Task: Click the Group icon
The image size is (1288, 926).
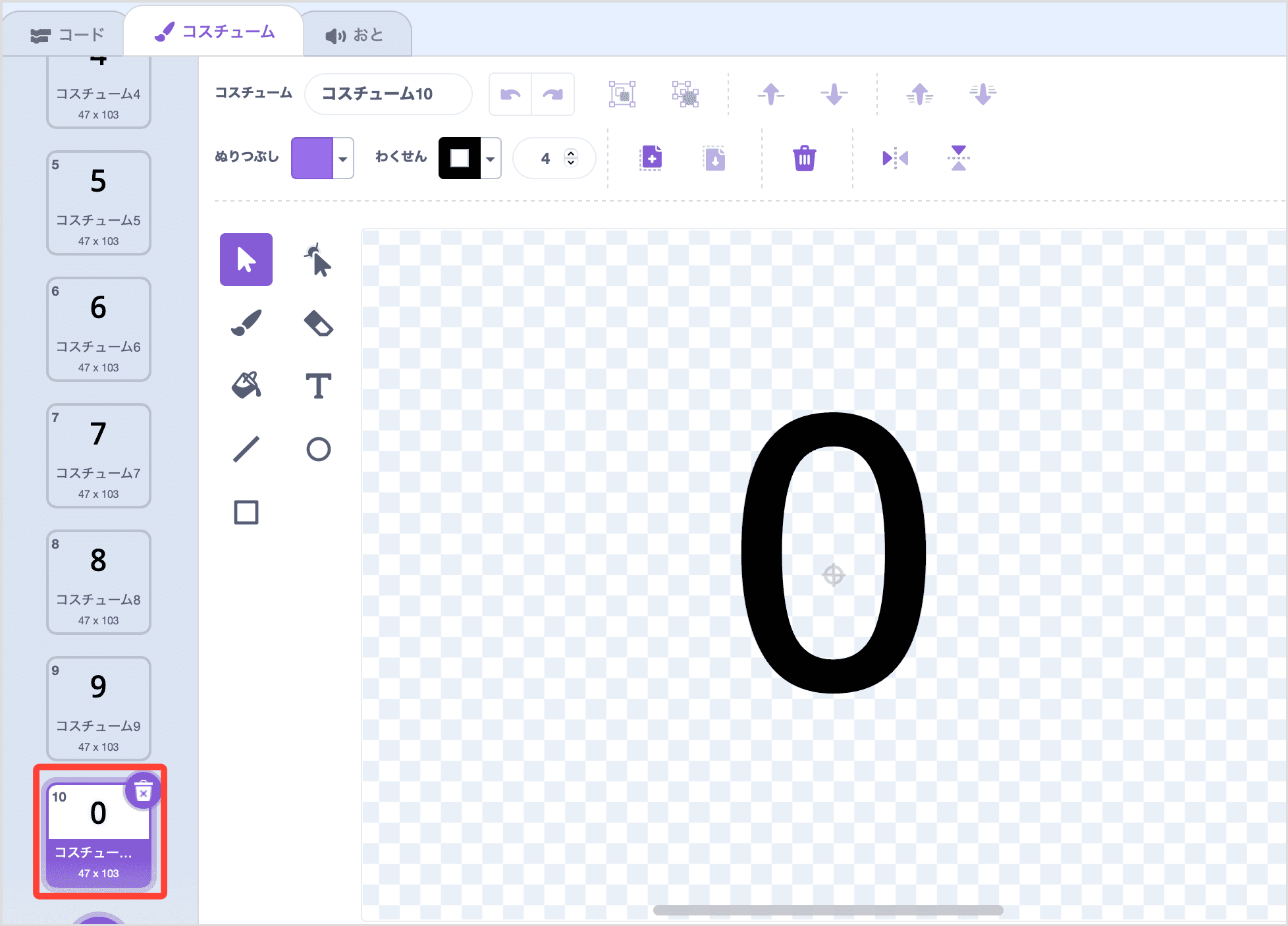Action: pyautogui.click(x=622, y=94)
